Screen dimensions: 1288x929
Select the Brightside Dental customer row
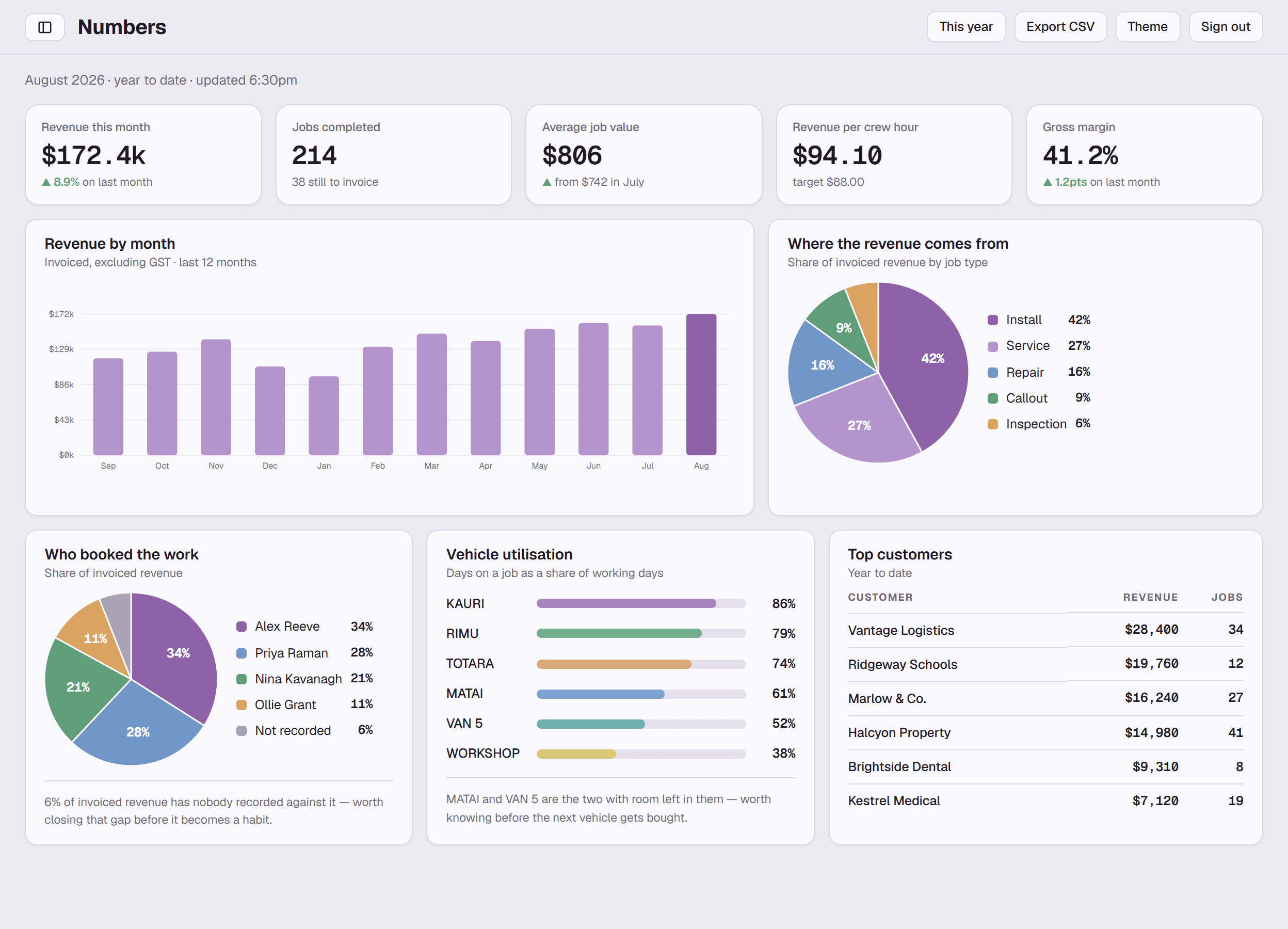(x=1045, y=766)
